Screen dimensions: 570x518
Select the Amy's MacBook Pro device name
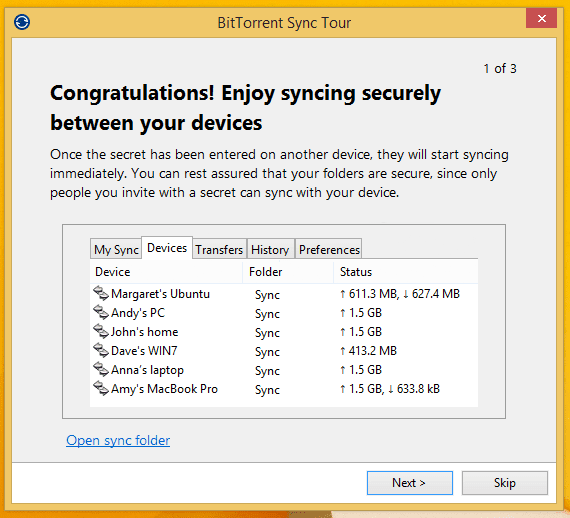pos(164,389)
